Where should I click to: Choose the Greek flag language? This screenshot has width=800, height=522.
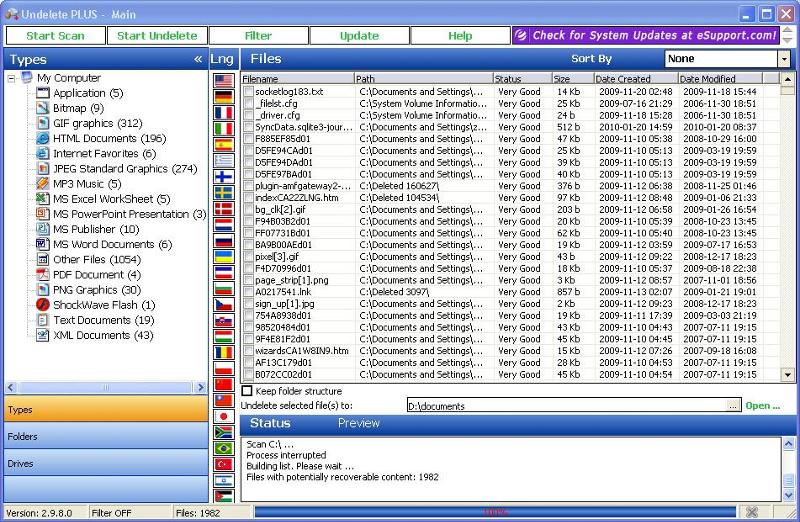[223, 160]
